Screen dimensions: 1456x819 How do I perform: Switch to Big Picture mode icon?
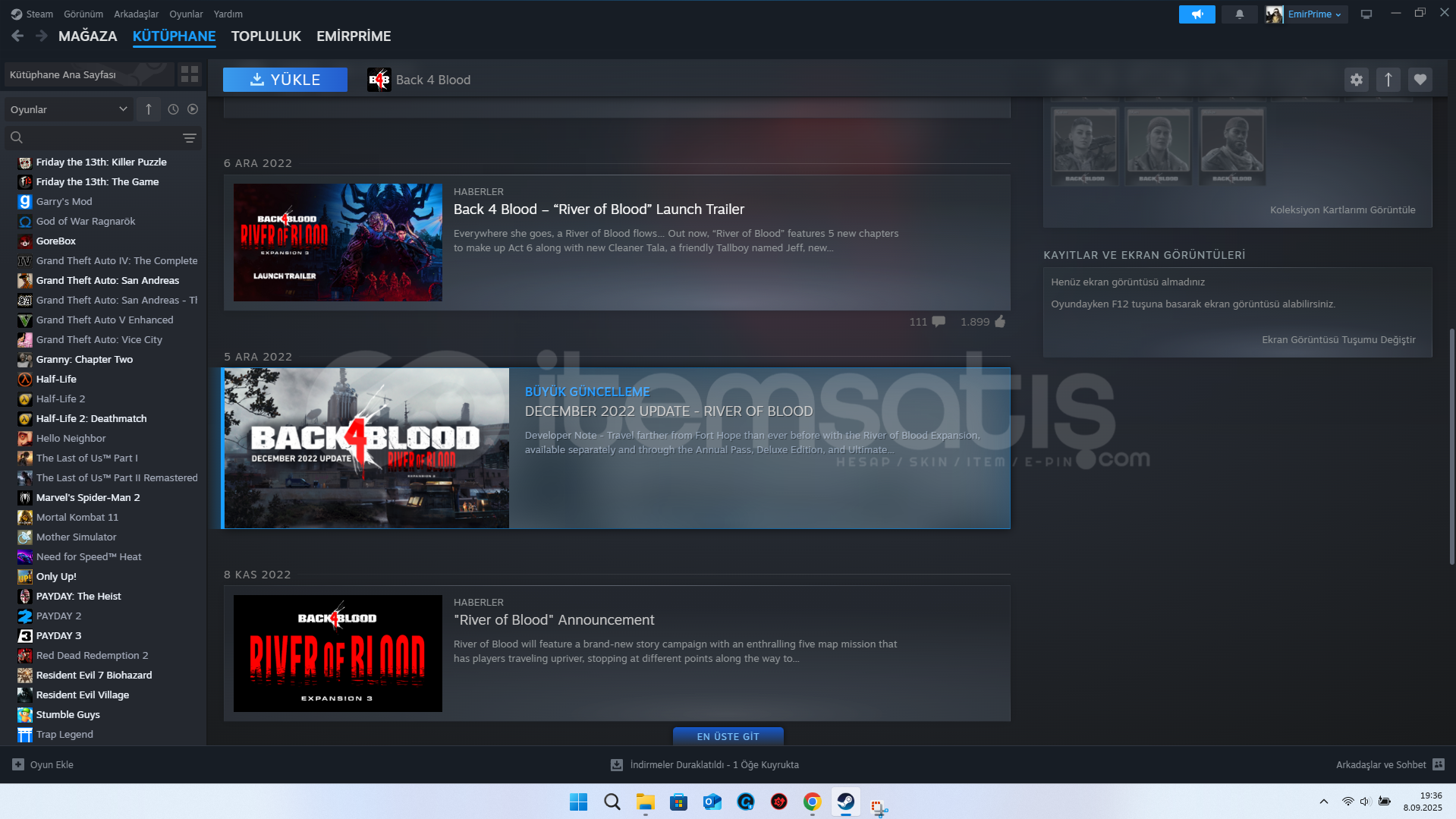pos(1366,14)
